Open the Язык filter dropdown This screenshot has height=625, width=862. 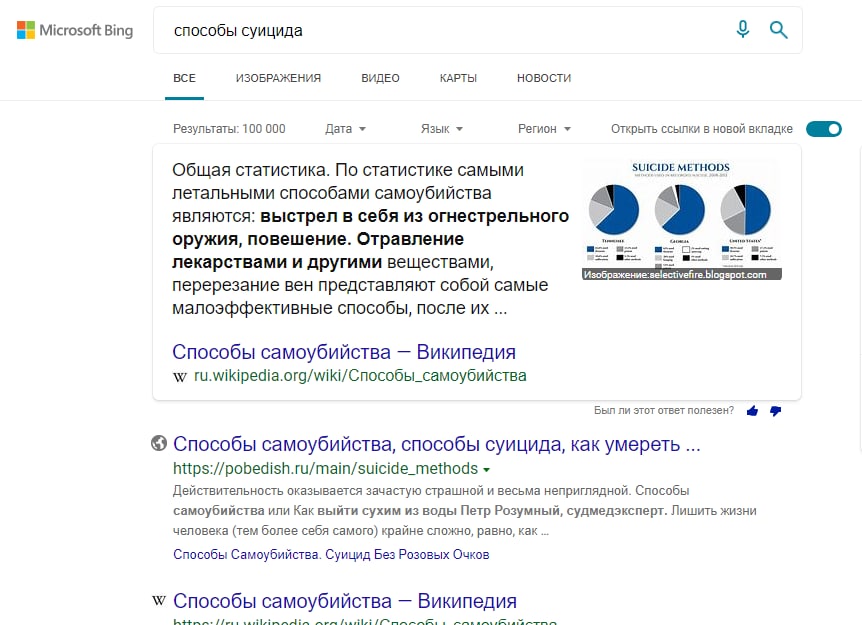pos(441,129)
